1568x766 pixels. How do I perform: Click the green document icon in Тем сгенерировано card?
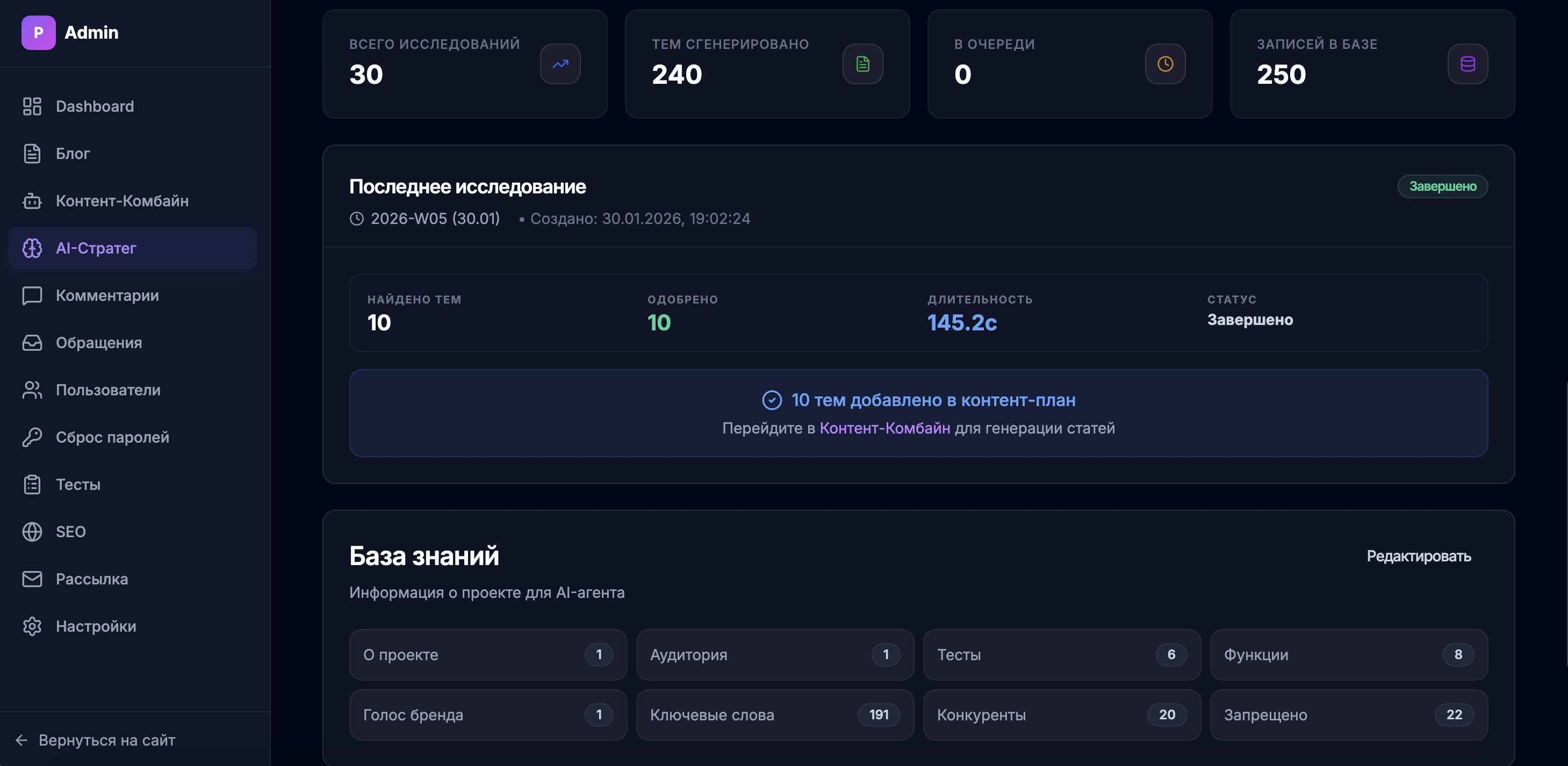862,64
